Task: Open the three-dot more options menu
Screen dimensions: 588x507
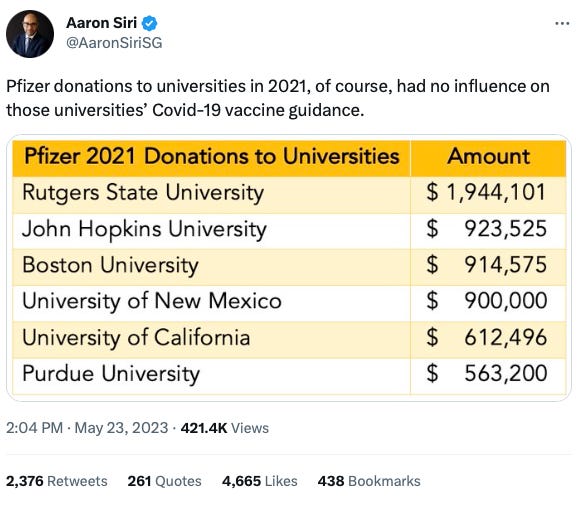Action: click(562, 24)
